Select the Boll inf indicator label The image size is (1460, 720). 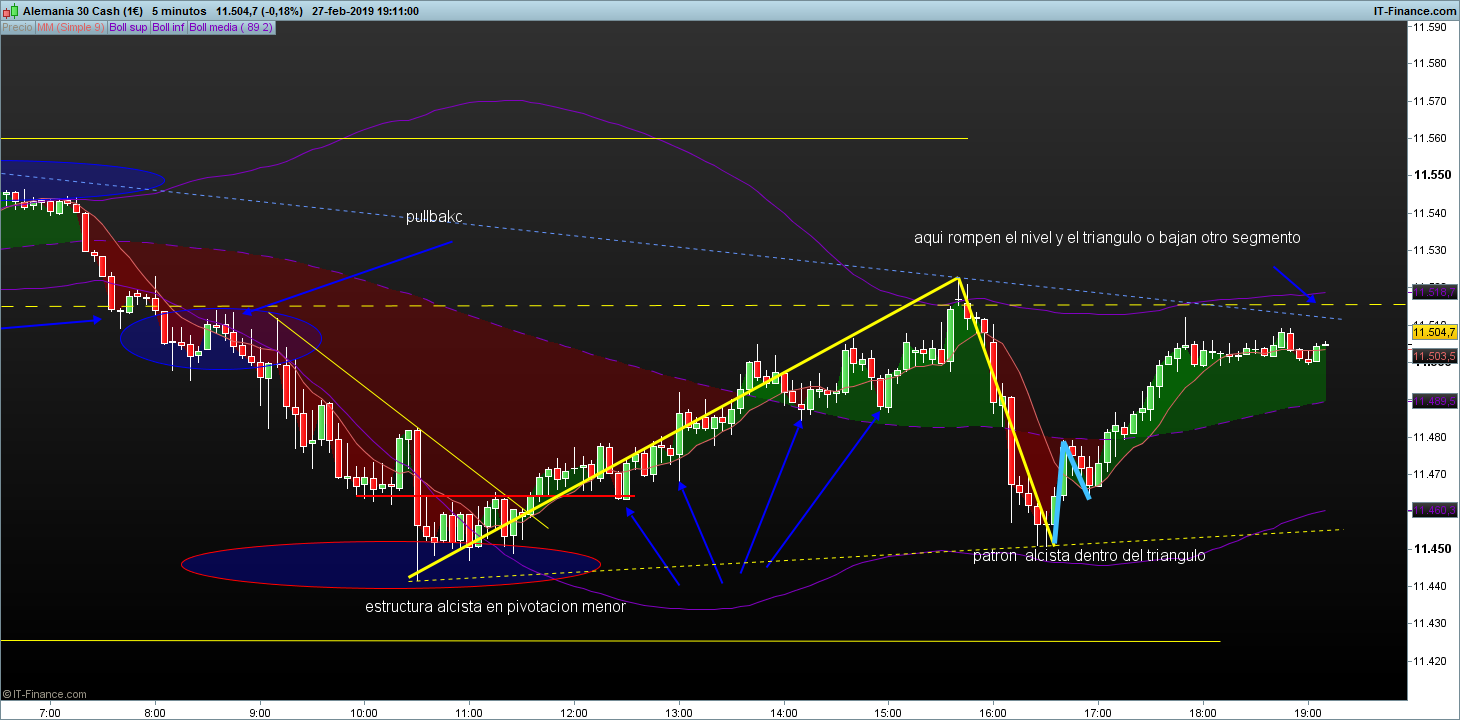(169, 27)
